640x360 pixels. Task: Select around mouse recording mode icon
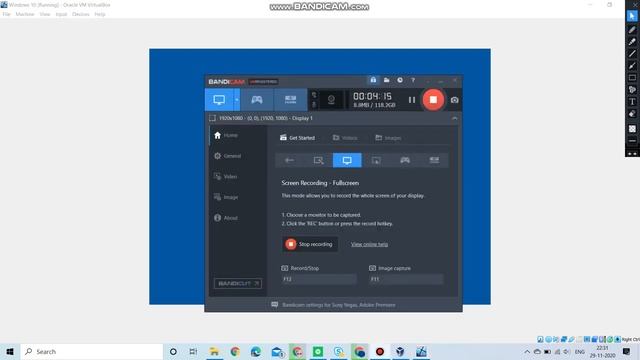pos(376,160)
